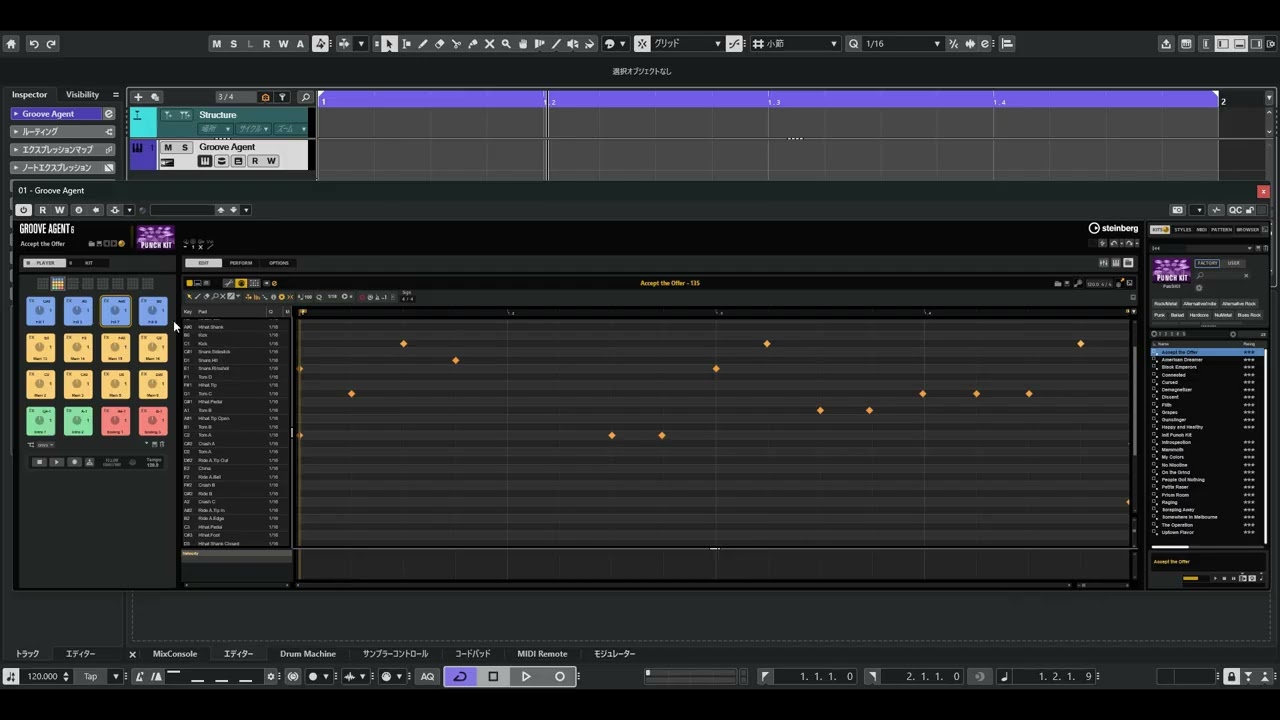Open the AQ AudioWarp quantize button

[x=427, y=677]
